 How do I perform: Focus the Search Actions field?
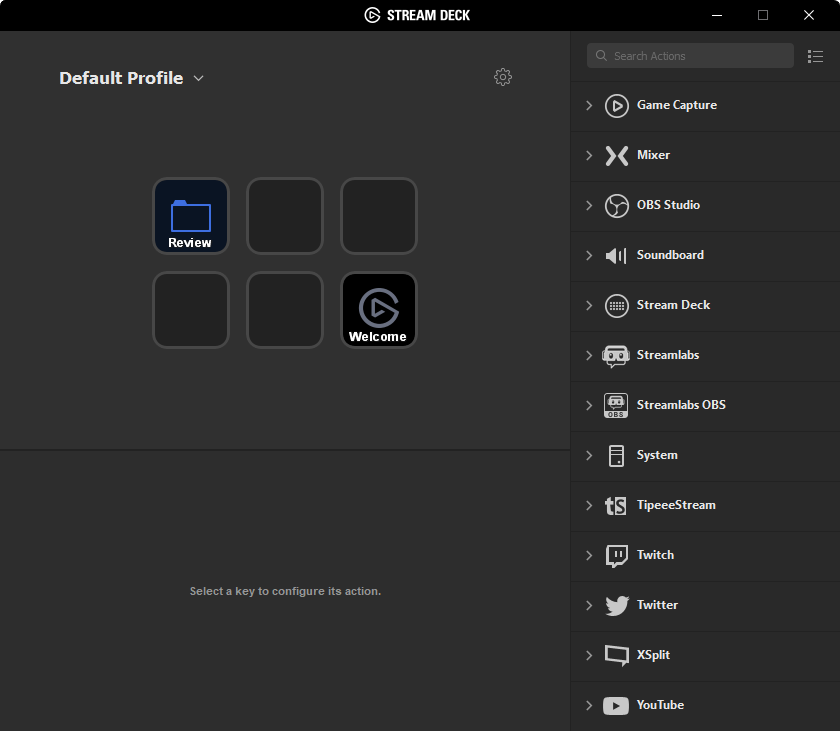tap(690, 56)
